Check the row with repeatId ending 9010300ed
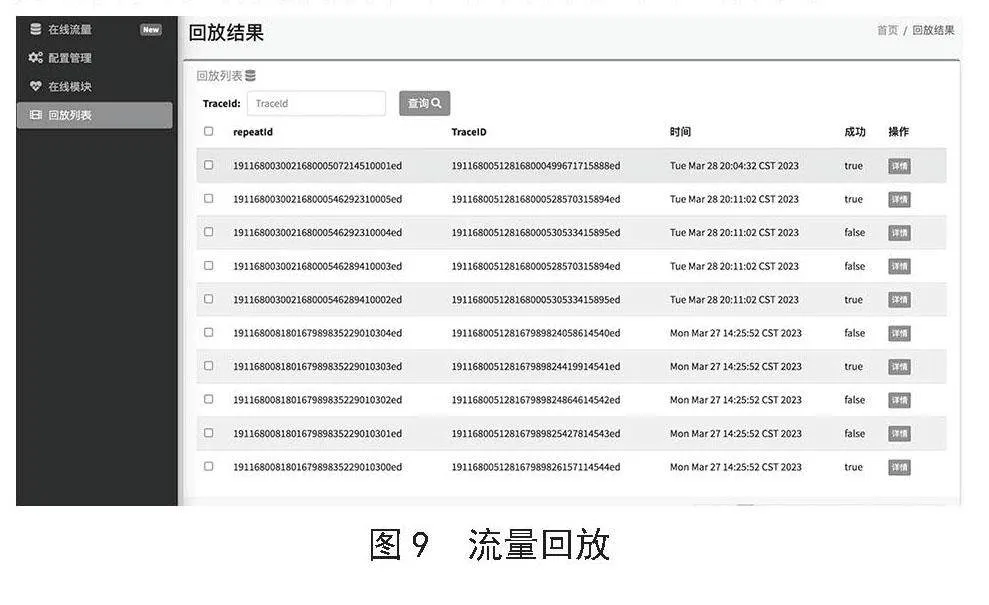Viewport: 989px width, 605px height. pyautogui.click(x=208, y=466)
